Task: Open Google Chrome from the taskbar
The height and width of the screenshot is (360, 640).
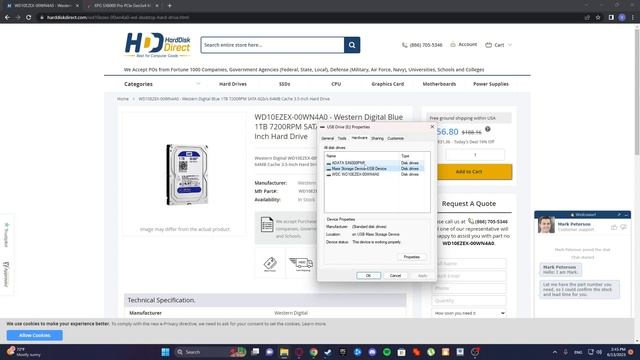Action: pyautogui.click(x=313, y=352)
